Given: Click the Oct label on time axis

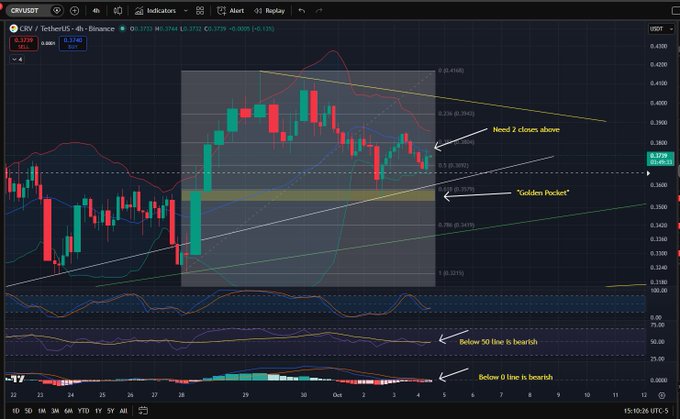Looking at the screenshot, I should tap(337, 395).
